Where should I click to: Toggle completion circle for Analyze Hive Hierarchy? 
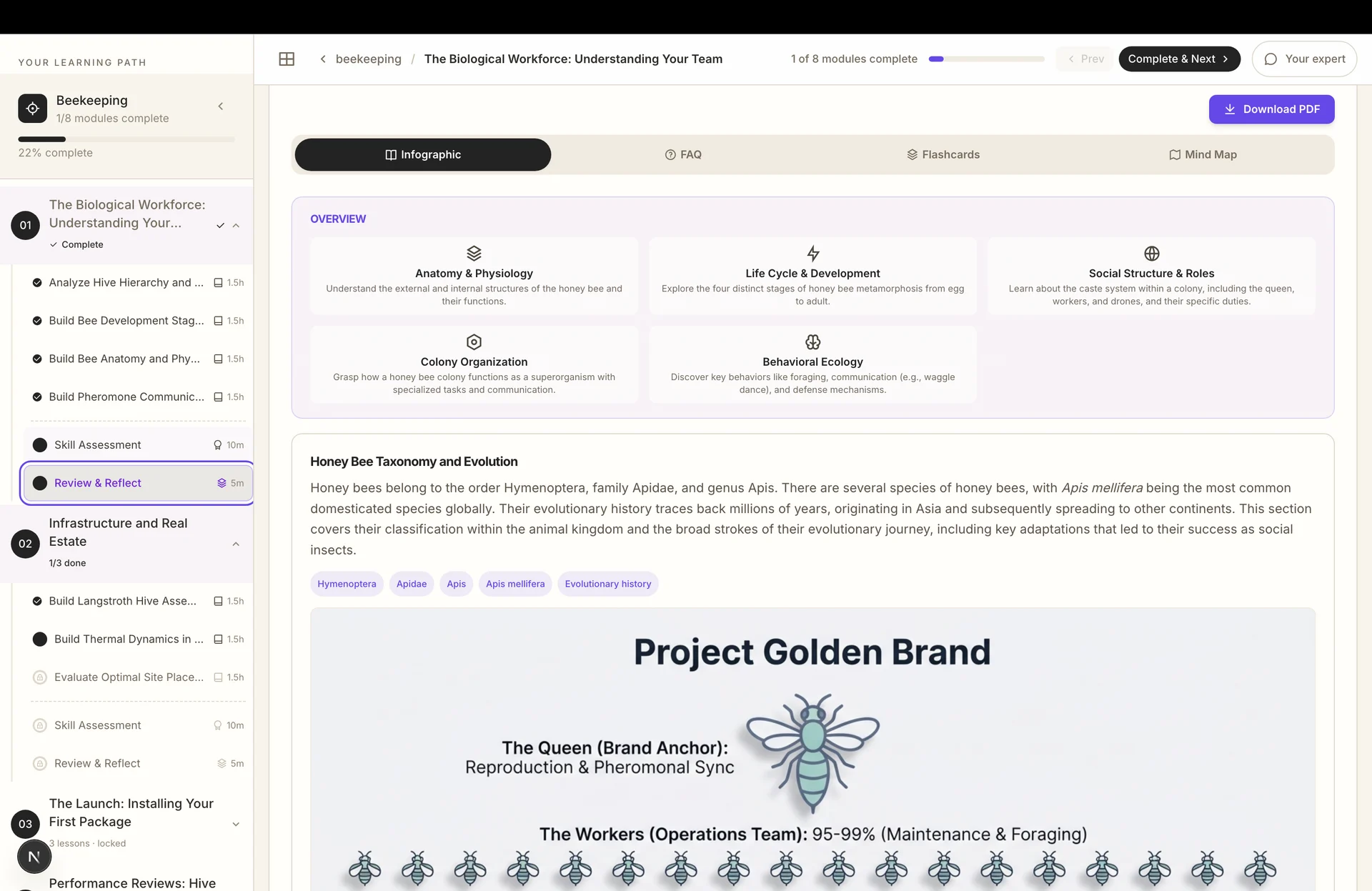pyautogui.click(x=37, y=283)
